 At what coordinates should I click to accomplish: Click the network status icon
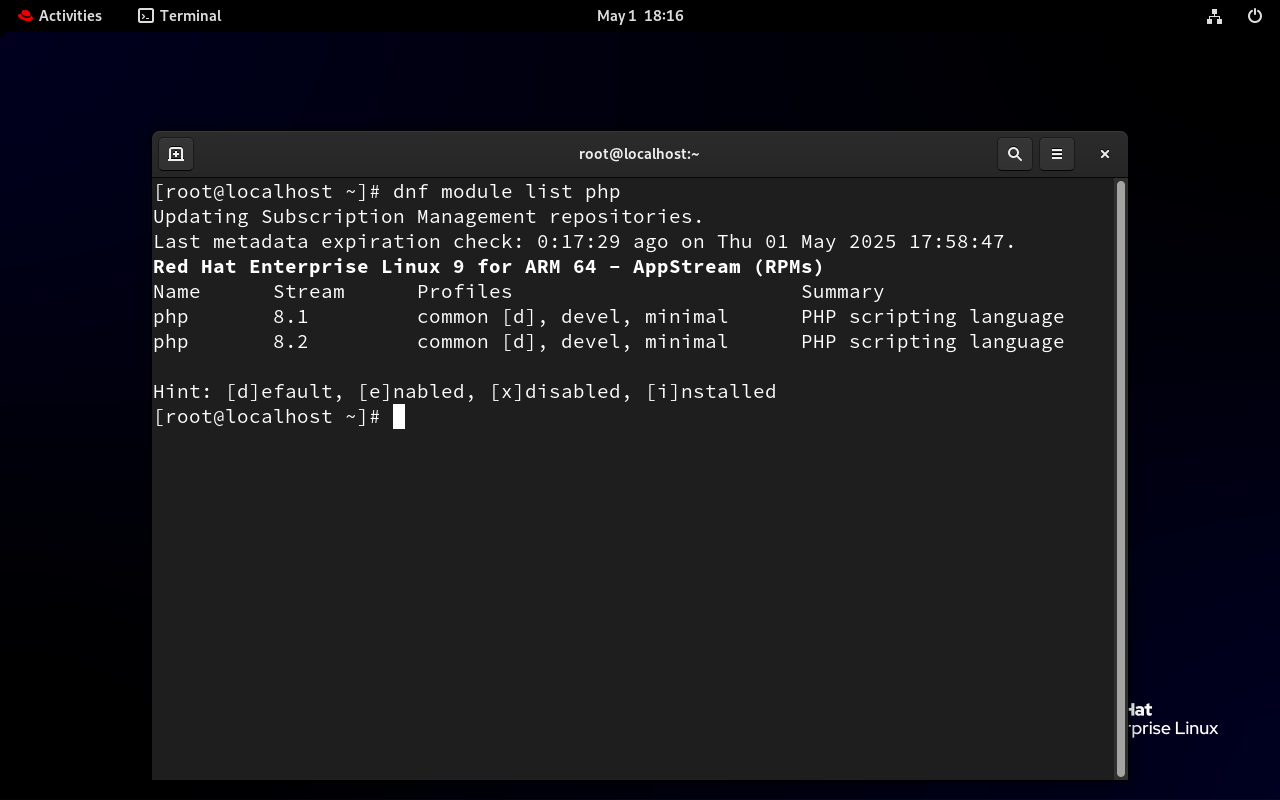(1214, 16)
